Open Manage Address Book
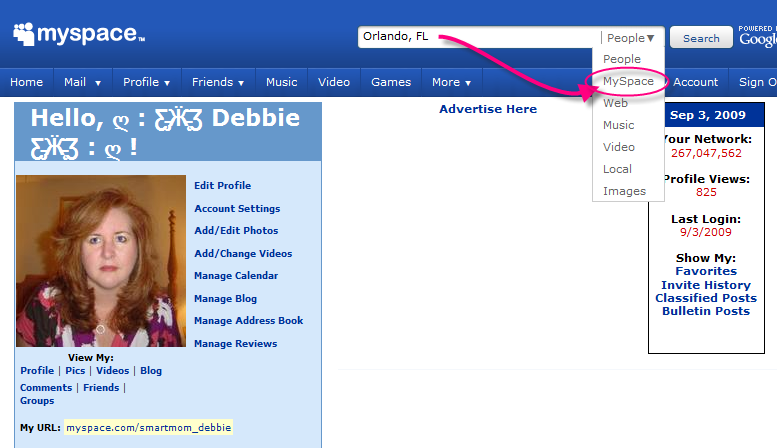Image resolution: width=777 pixels, height=448 pixels. (248, 321)
